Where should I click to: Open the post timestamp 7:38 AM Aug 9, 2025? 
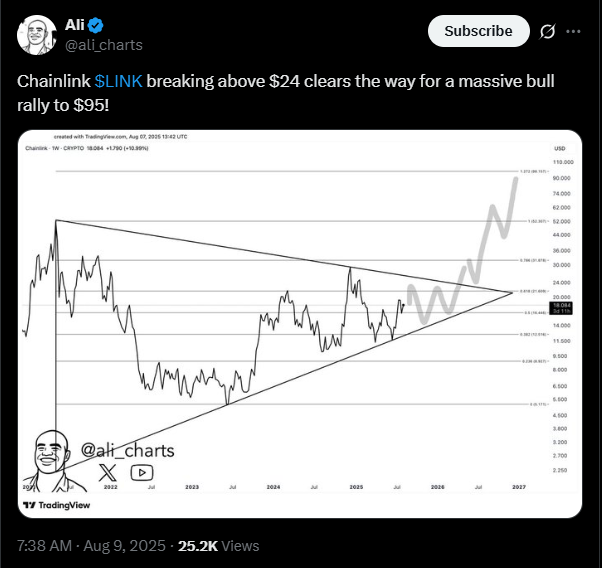coord(91,546)
